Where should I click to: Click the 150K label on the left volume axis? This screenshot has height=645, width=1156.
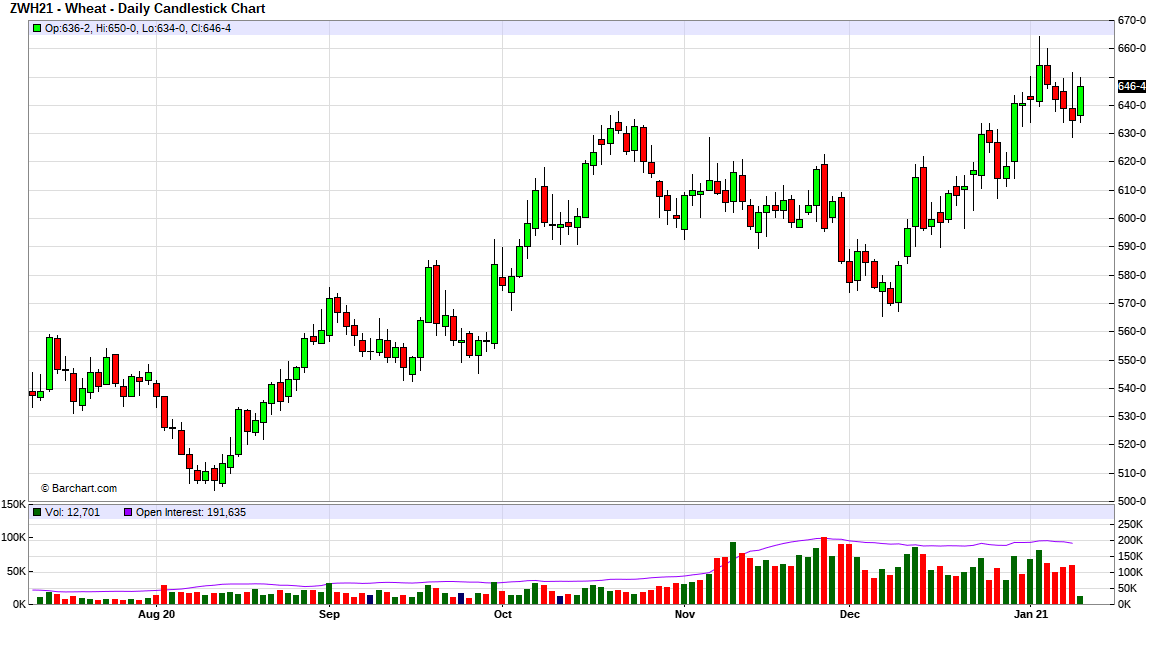coord(13,505)
